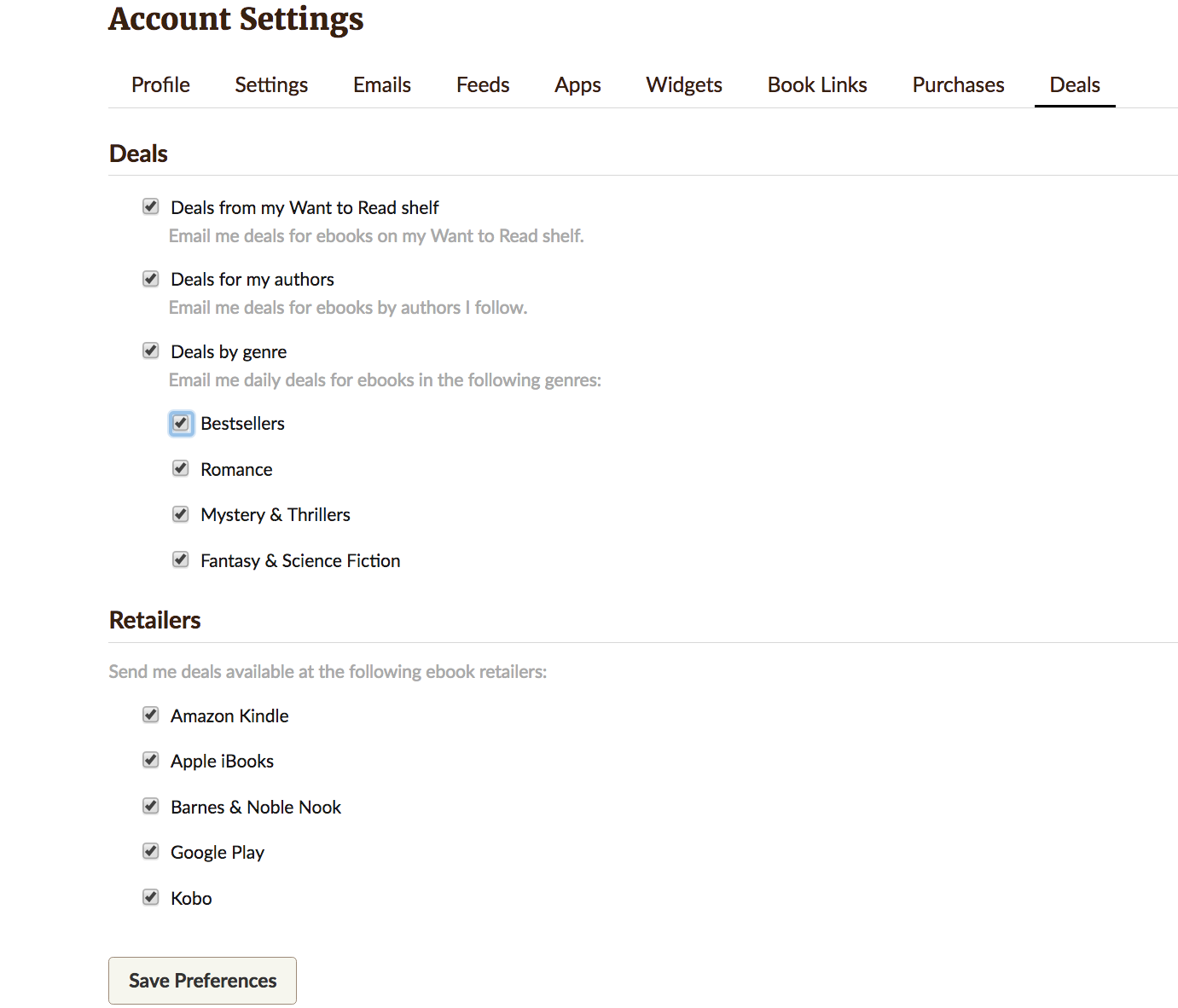Click the Retailers section heading
The image size is (1178, 1008).
(x=155, y=621)
